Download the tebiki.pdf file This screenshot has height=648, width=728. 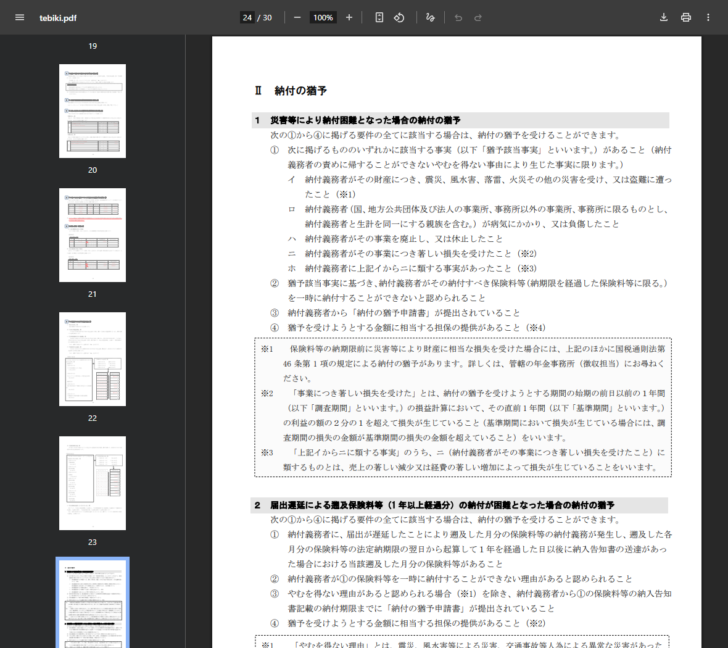pyautogui.click(x=663, y=18)
